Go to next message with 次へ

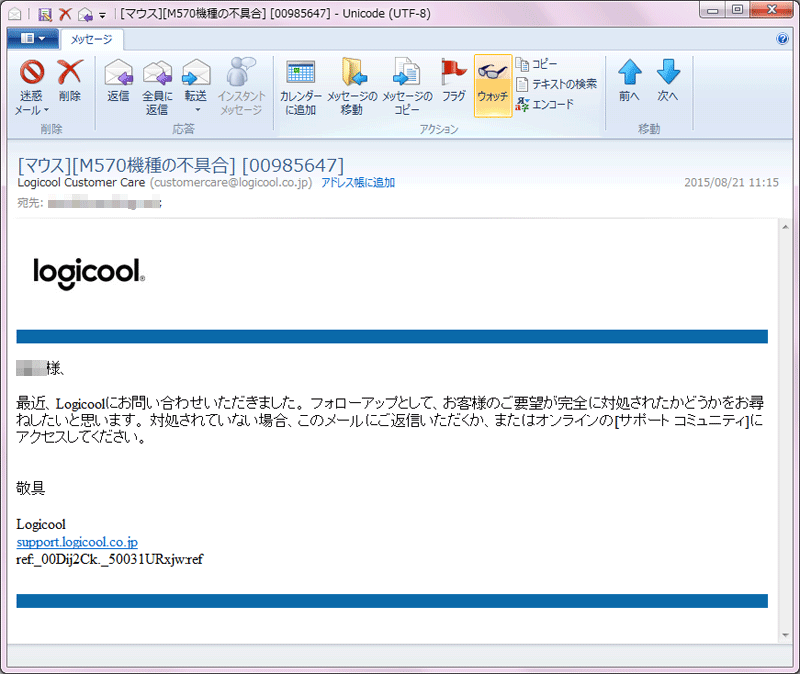[x=668, y=81]
